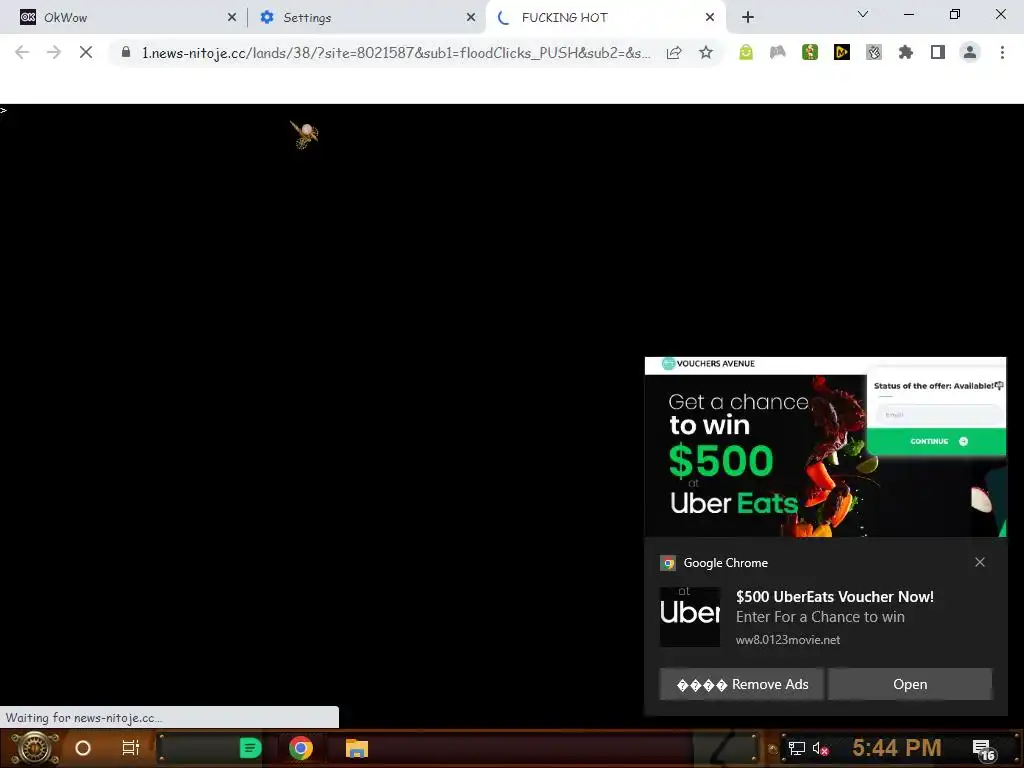
Task: Open the gray game controller extension
Action: (x=778, y=52)
